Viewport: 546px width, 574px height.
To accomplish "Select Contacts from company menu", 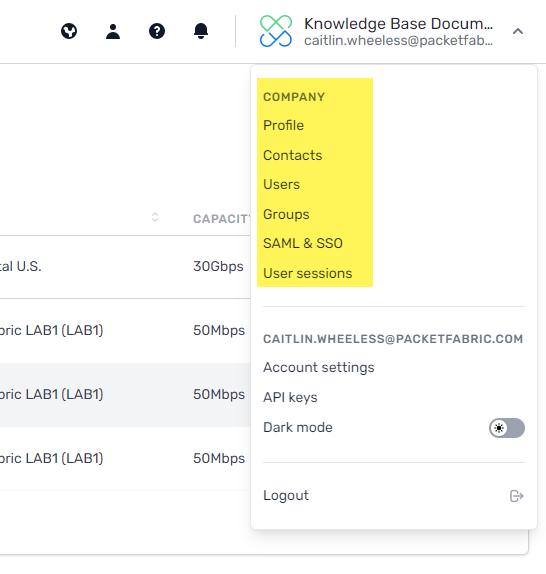I will [292, 155].
